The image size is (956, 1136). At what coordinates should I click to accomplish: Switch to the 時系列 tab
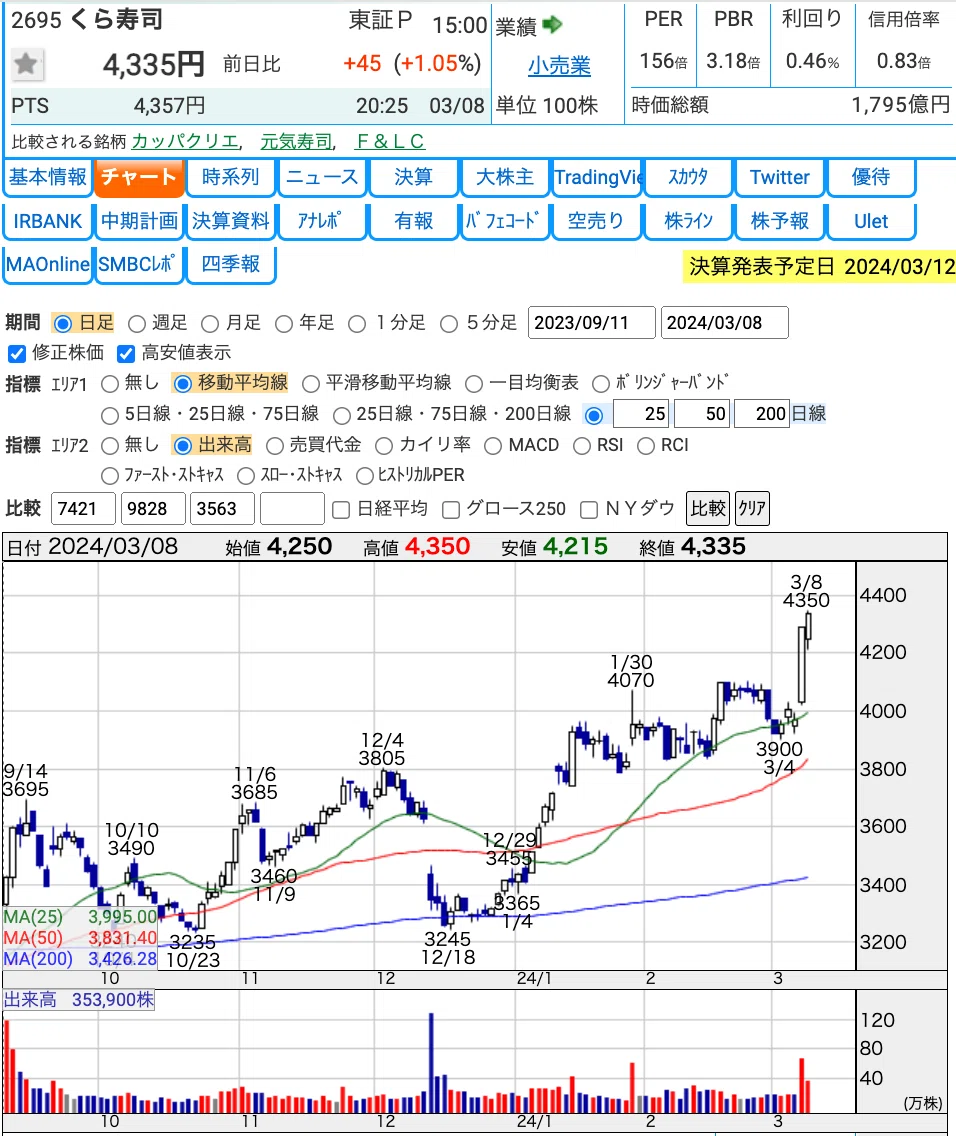point(230,178)
